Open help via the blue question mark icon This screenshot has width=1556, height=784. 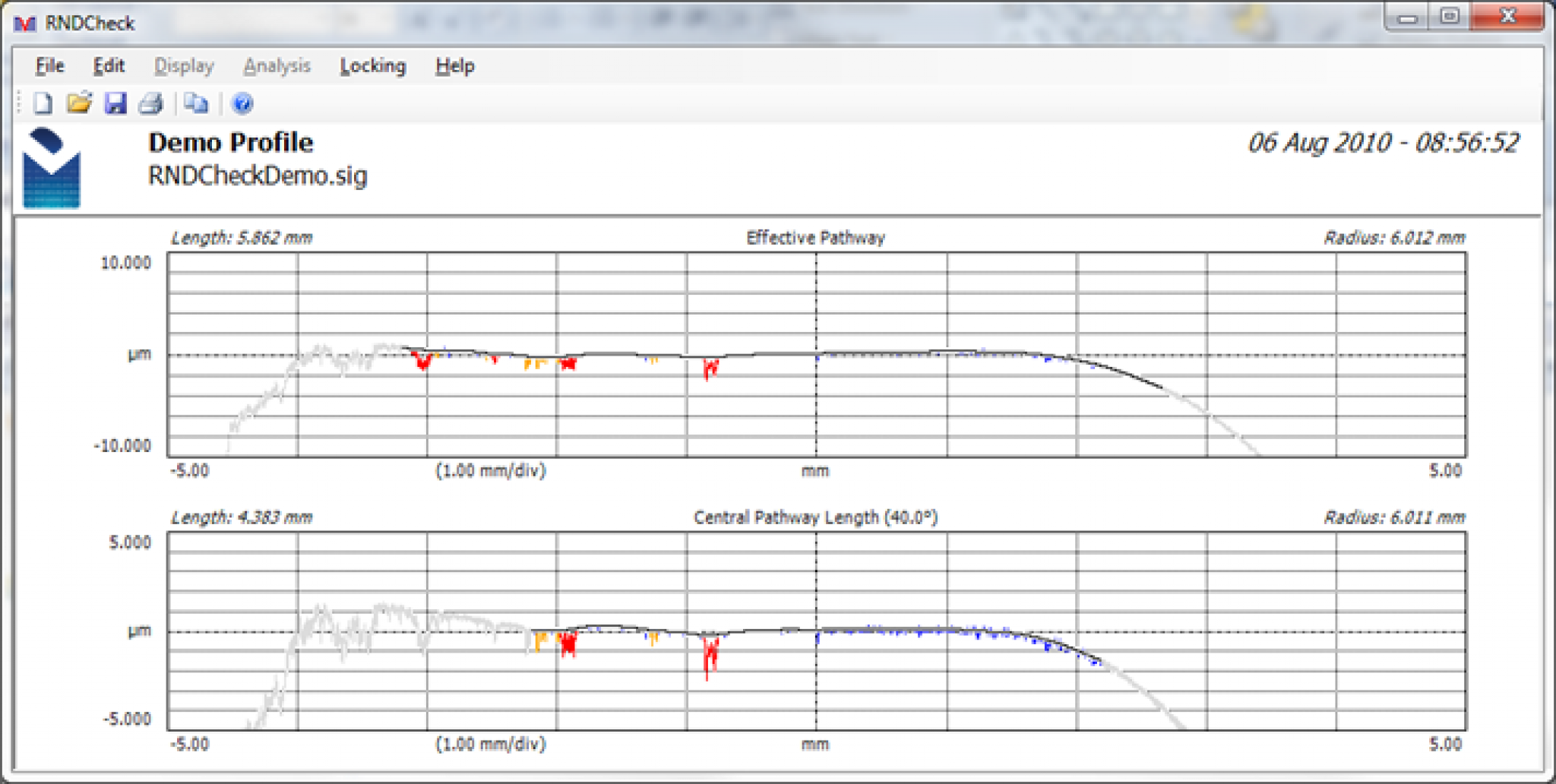pyautogui.click(x=242, y=103)
